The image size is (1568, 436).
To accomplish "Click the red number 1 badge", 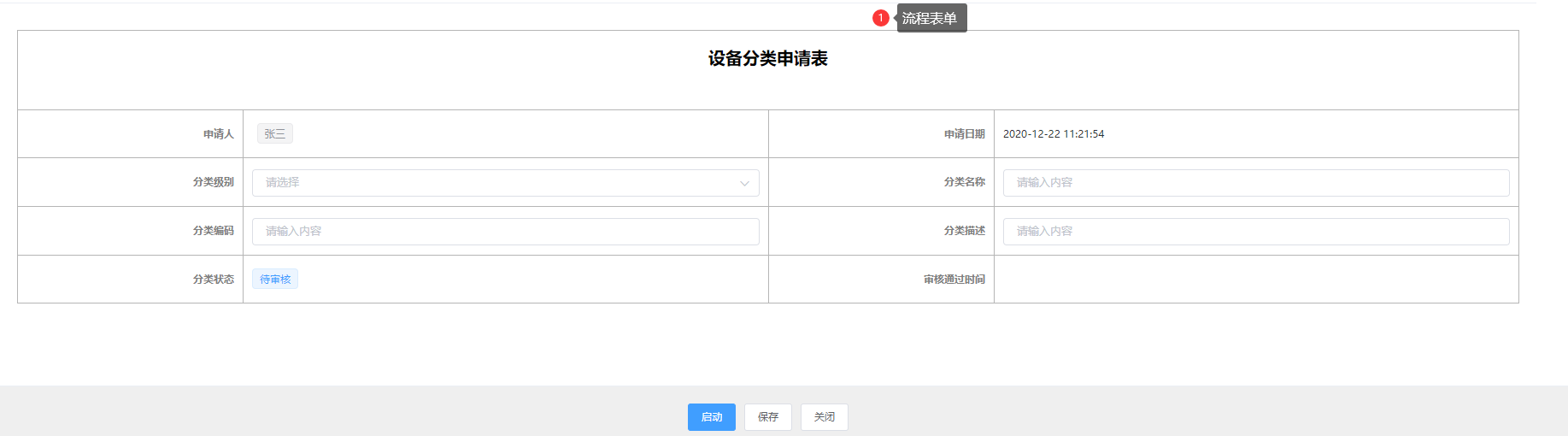I will click(x=880, y=18).
